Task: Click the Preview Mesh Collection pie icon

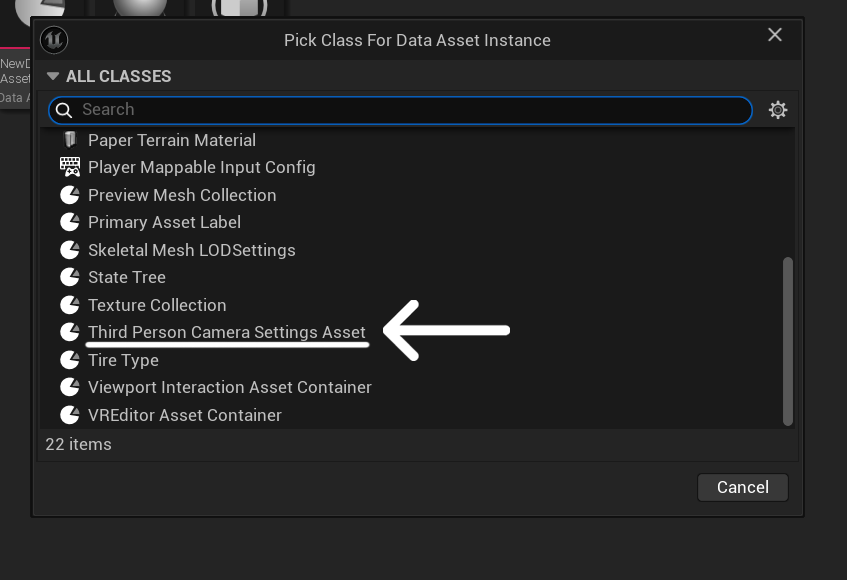Action: click(69, 195)
